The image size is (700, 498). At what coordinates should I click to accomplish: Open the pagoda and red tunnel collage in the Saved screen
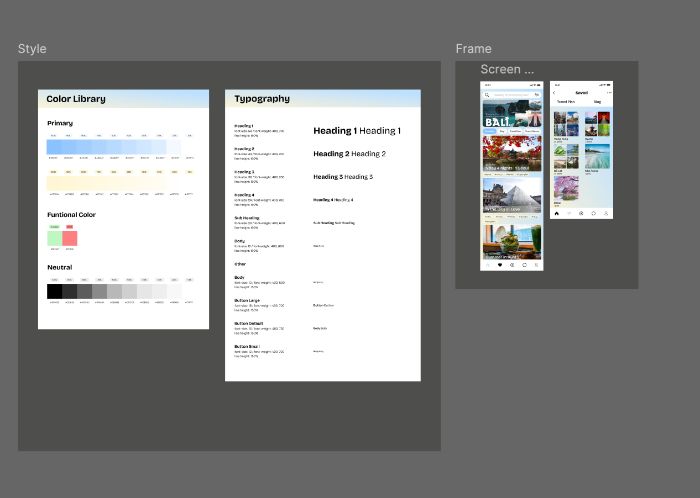coord(597,124)
